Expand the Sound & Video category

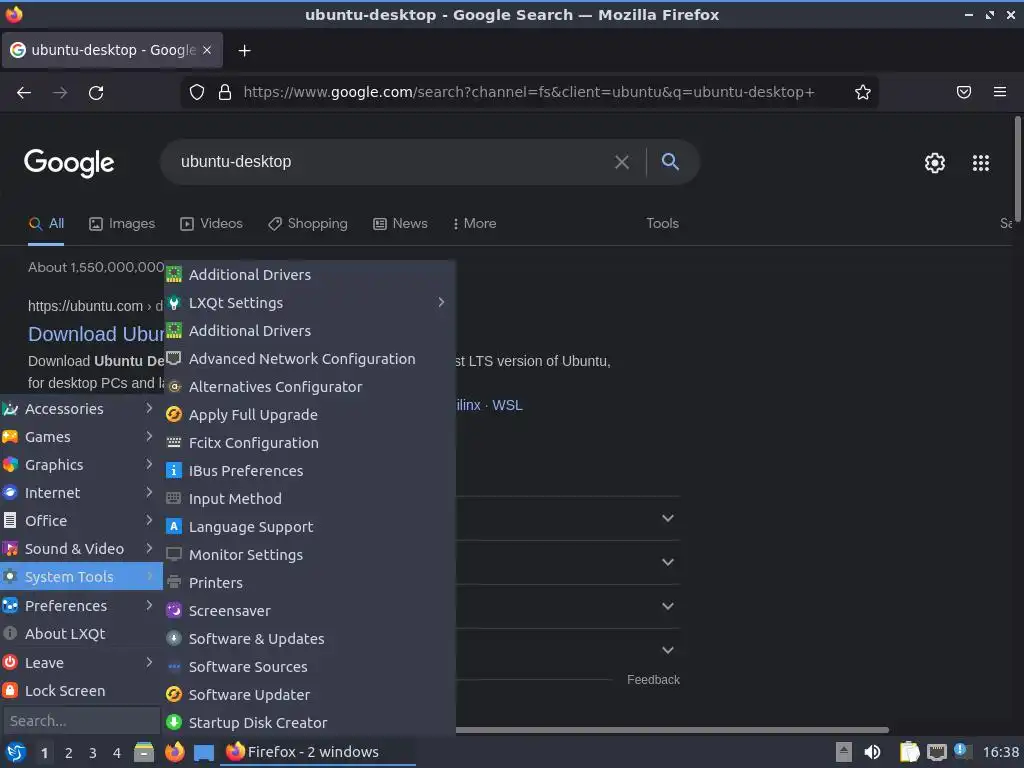coord(81,549)
